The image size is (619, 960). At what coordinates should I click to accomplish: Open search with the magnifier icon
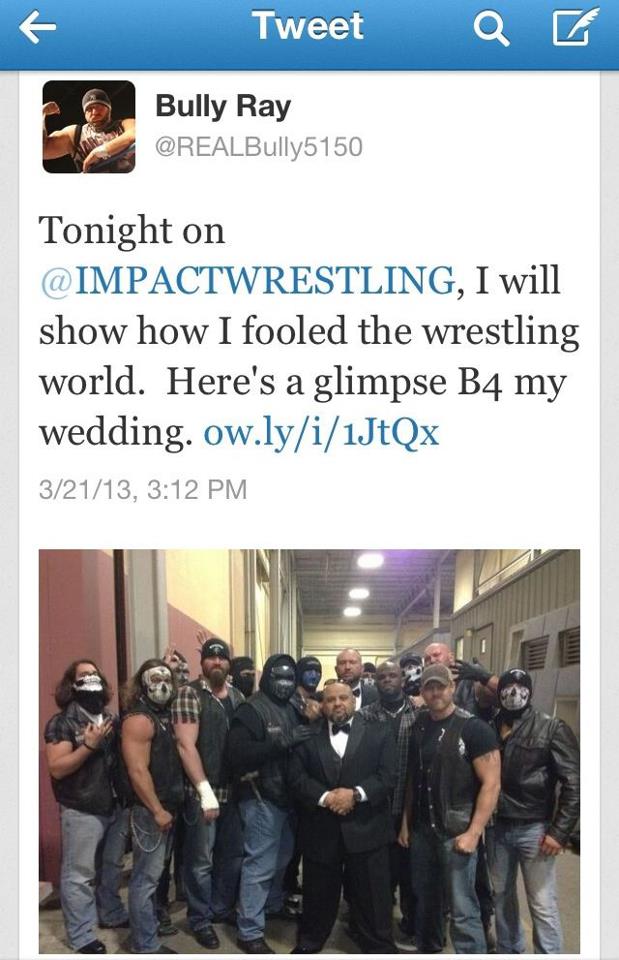[491, 28]
